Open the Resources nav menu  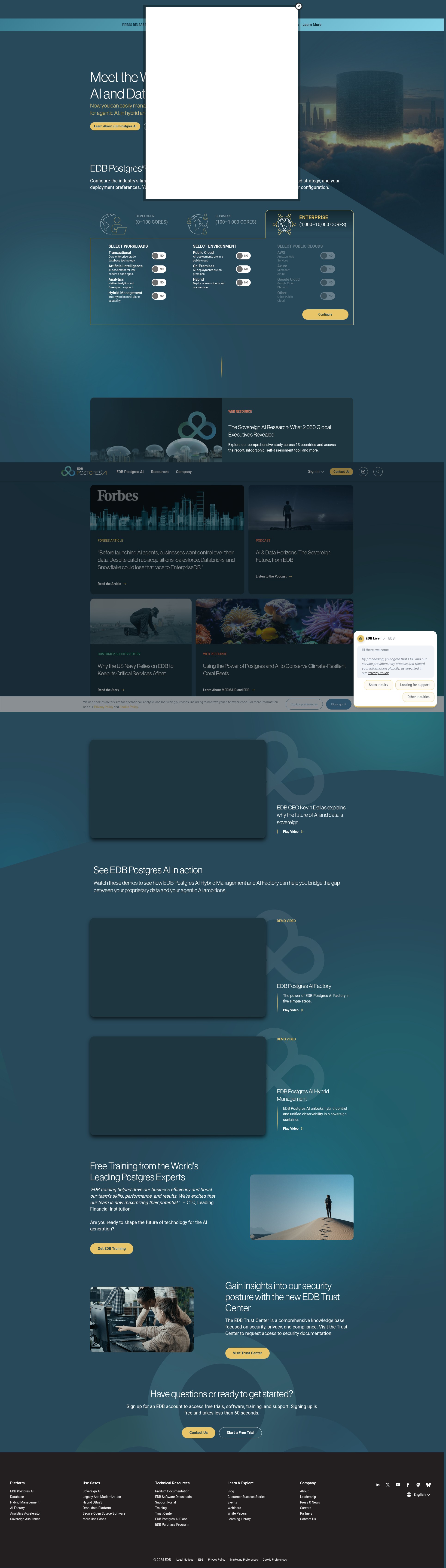coord(159,472)
